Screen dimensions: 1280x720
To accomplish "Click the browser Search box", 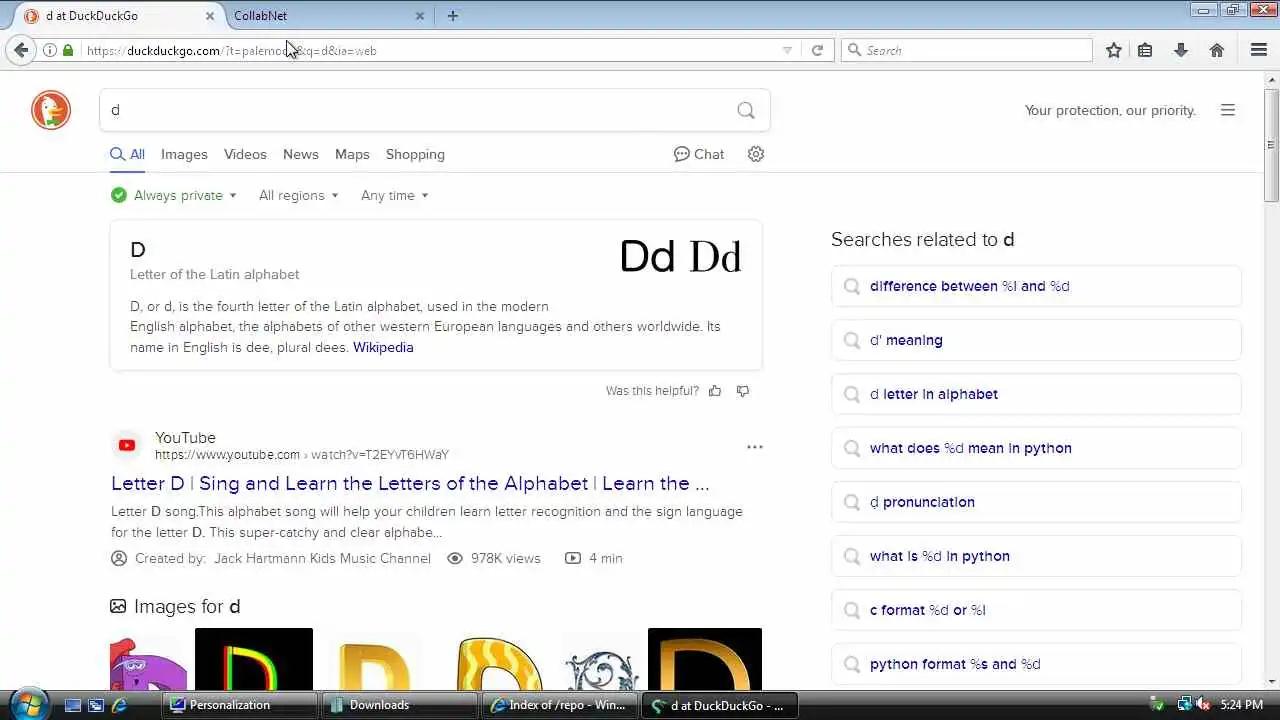I will (x=967, y=50).
